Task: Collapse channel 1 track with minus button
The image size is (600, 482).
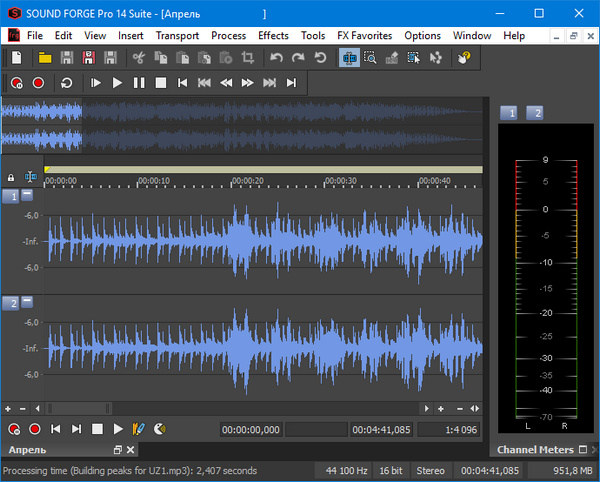Action: (x=27, y=196)
